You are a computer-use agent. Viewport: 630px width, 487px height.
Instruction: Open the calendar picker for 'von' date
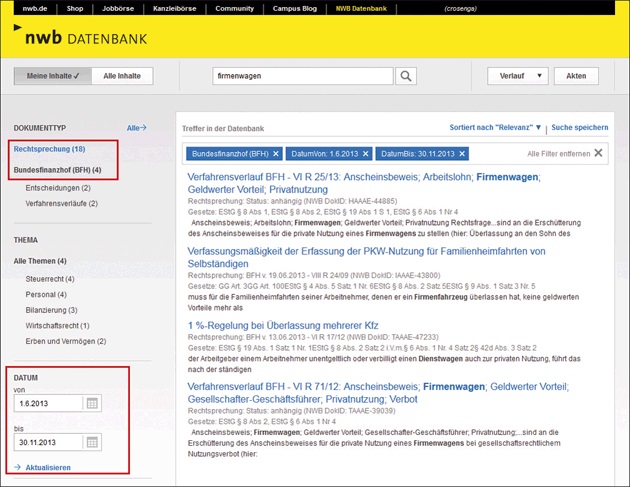(91, 403)
